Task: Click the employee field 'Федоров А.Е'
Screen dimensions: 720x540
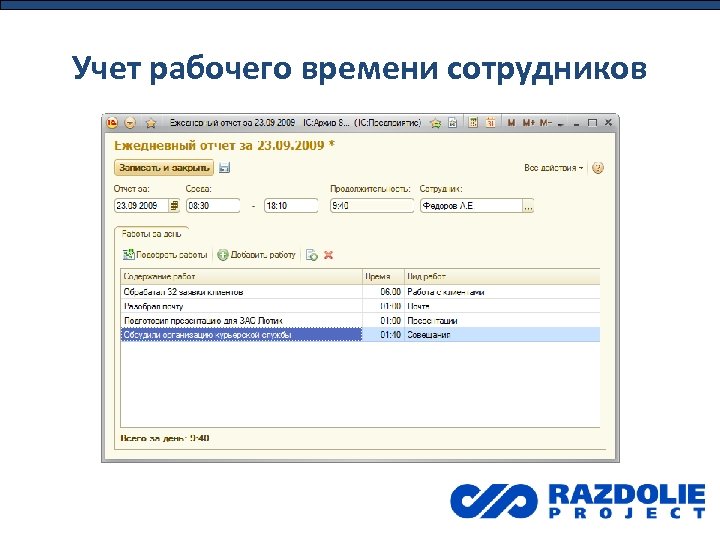Action: 471,205
